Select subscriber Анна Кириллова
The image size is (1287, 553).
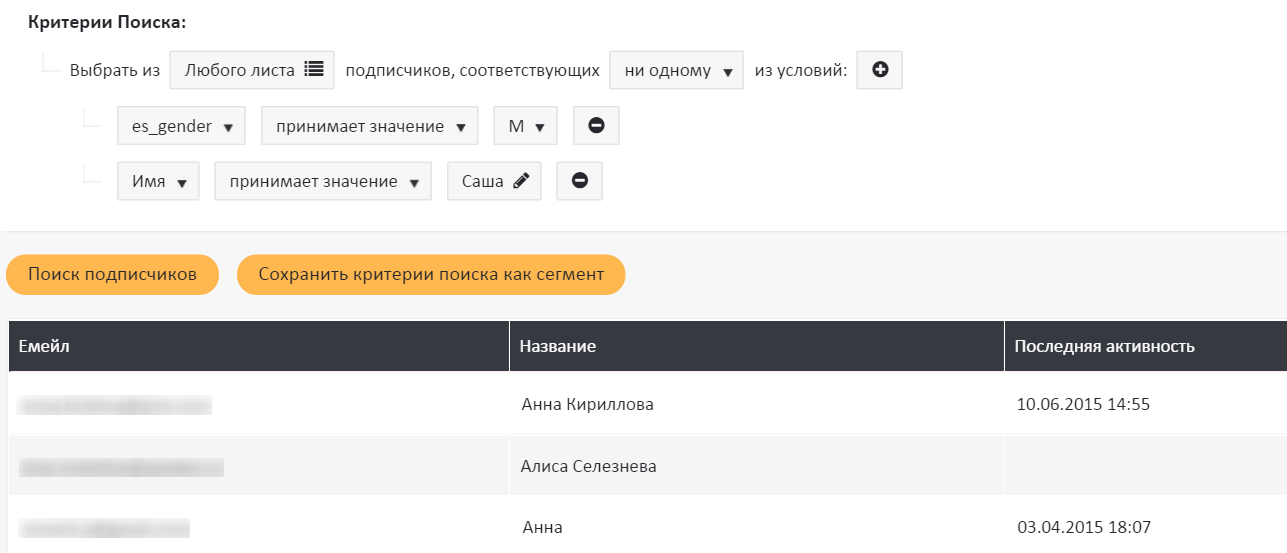tap(588, 404)
